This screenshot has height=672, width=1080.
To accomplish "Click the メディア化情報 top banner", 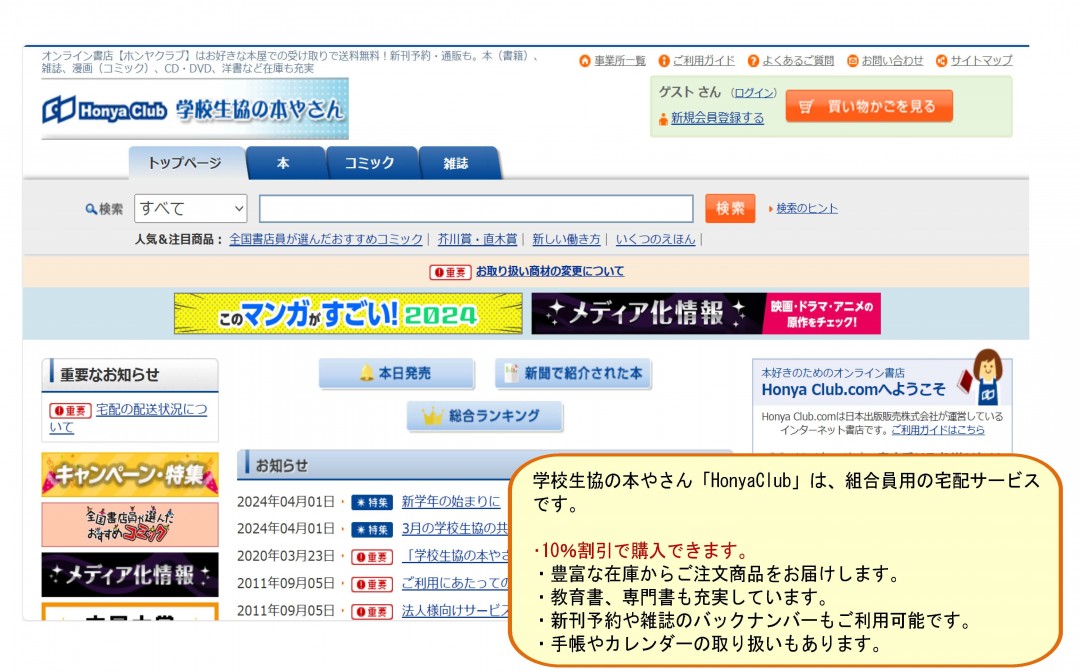I will click(706, 314).
